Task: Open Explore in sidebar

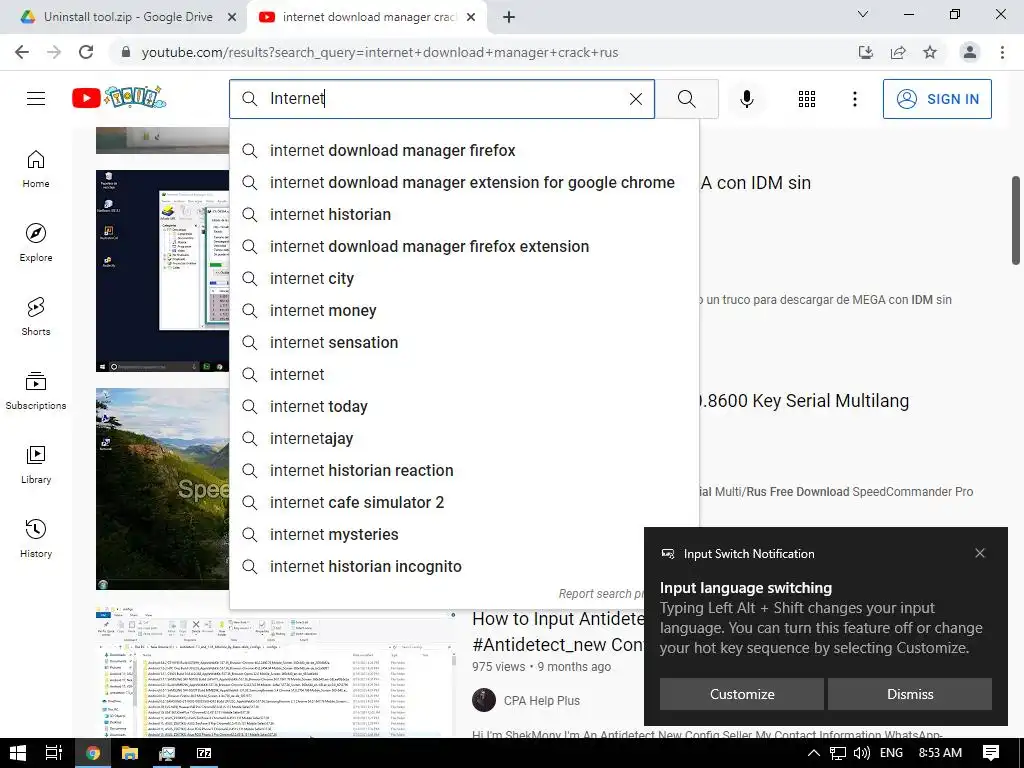Action: (36, 242)
